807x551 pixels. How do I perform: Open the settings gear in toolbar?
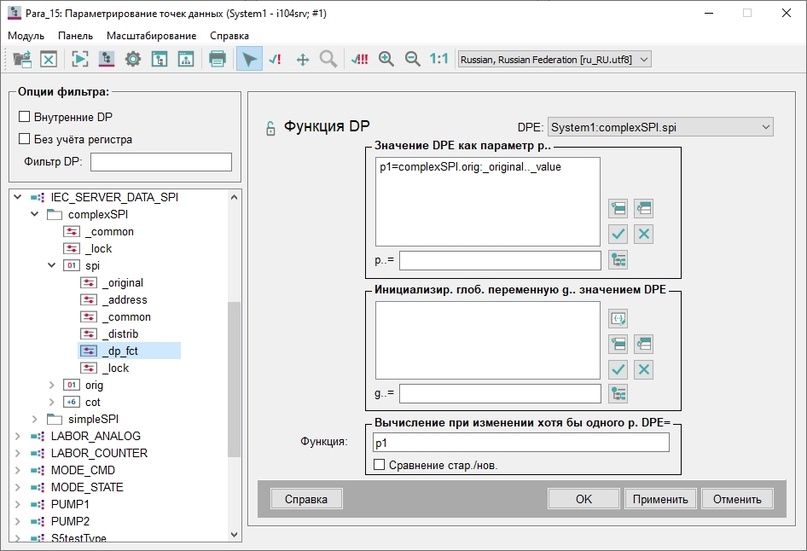point(133,59)
